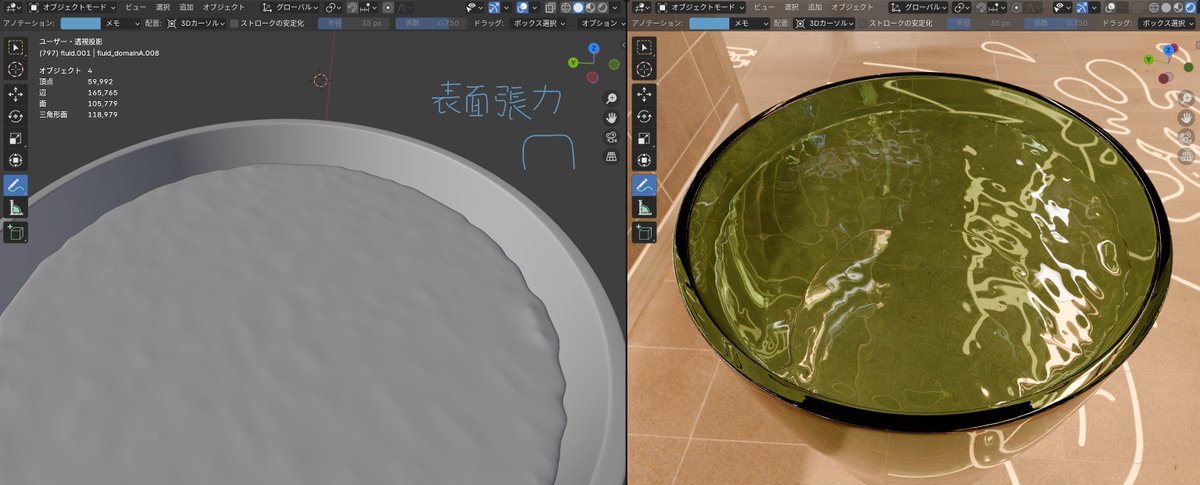
Task: Select the Move tool in right viewport
Action: tap(645, 94)
